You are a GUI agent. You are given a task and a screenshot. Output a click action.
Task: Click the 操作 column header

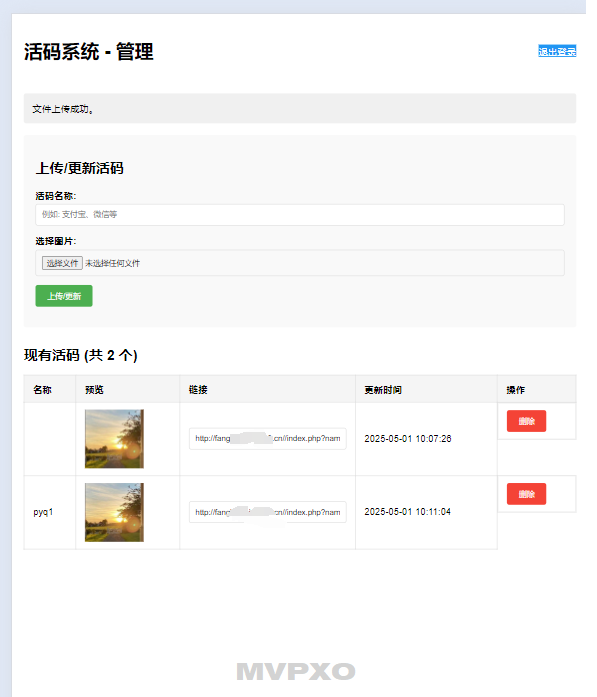[x=516, y=390]
